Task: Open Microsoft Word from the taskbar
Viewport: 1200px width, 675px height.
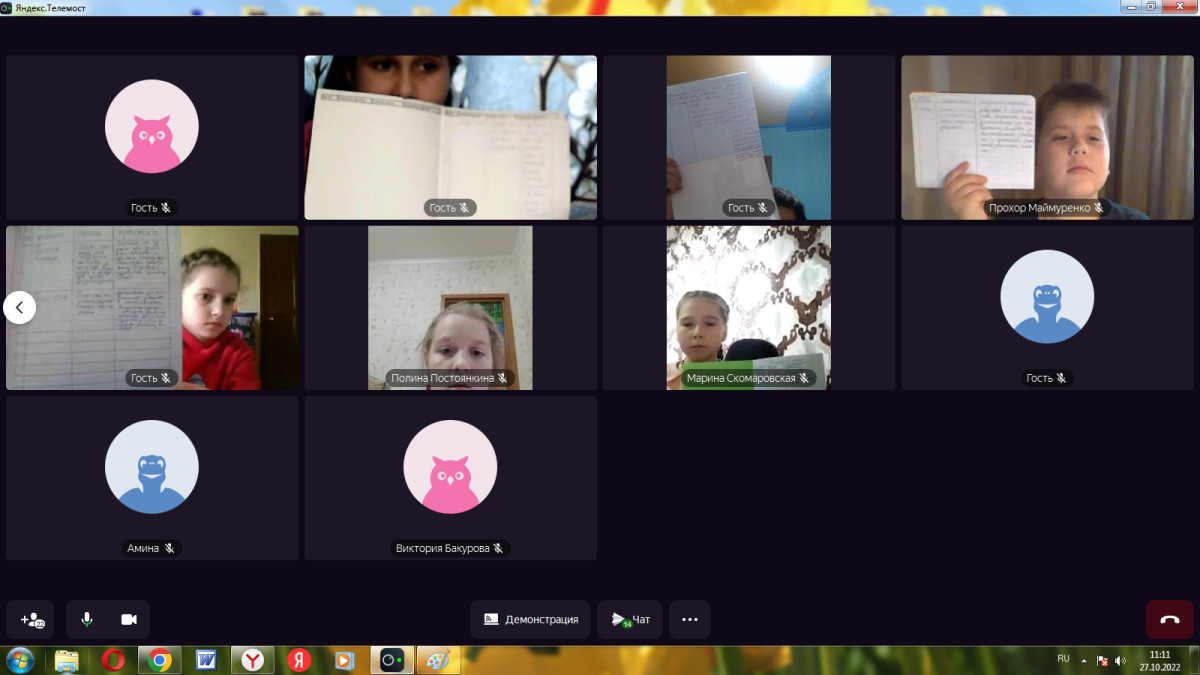Action: 206,660
